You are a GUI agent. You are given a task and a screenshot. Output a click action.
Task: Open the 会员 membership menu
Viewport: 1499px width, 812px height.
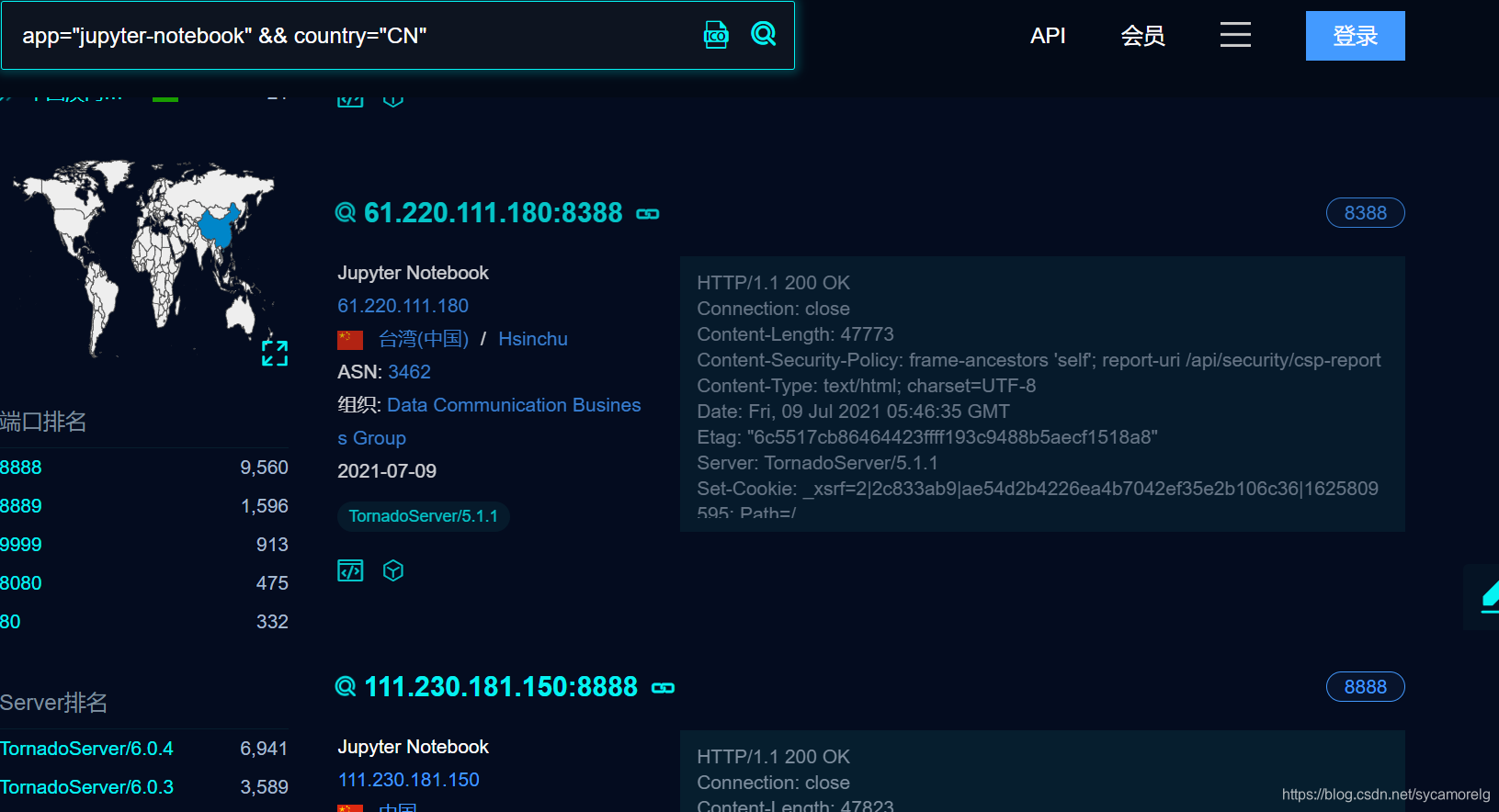[x=1142, y=36]
